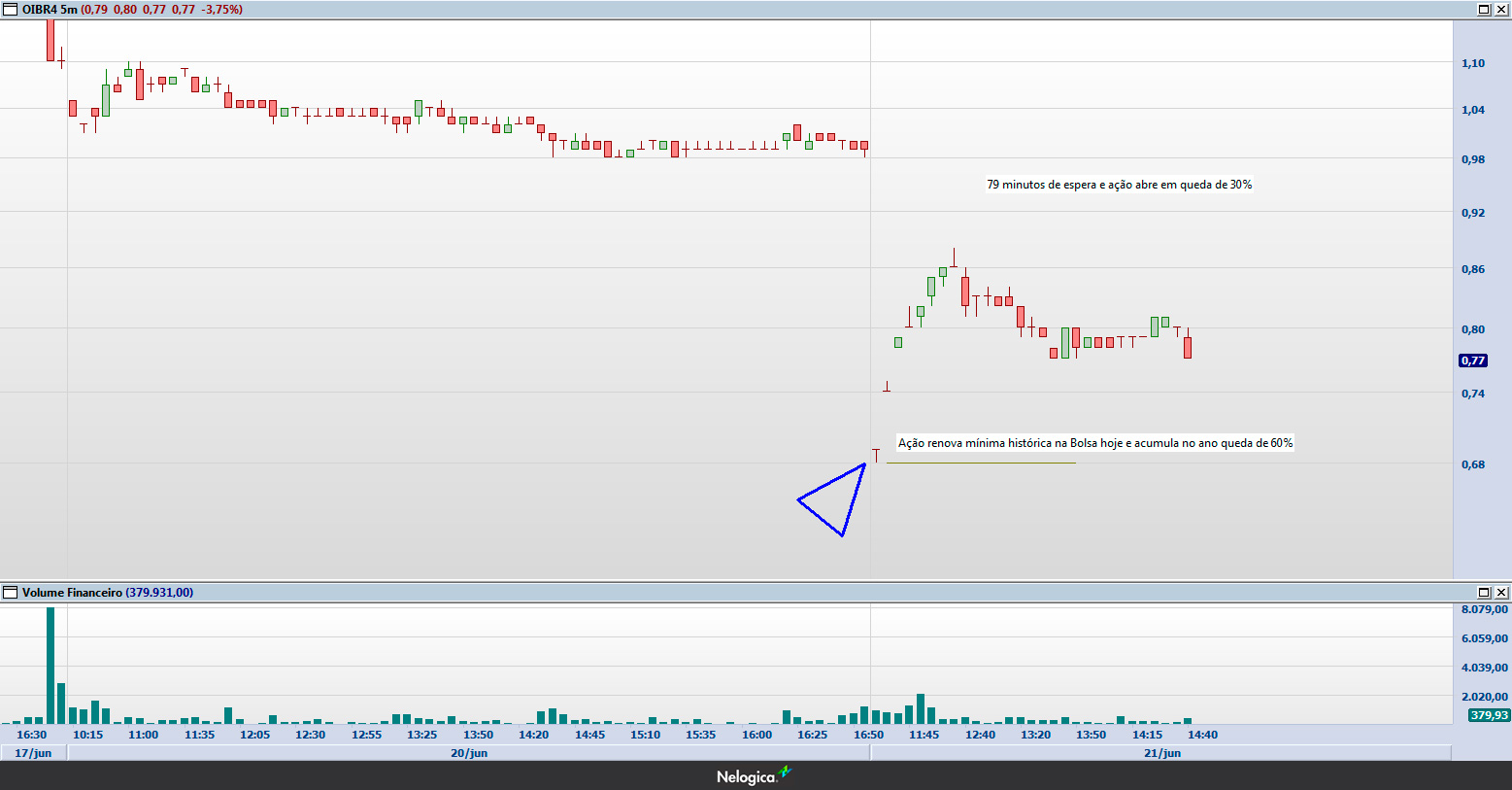The width and height of the screenshot is (1512, 790).
Task: Click the 20/jun date label
Action: click(x=469, y=753)
